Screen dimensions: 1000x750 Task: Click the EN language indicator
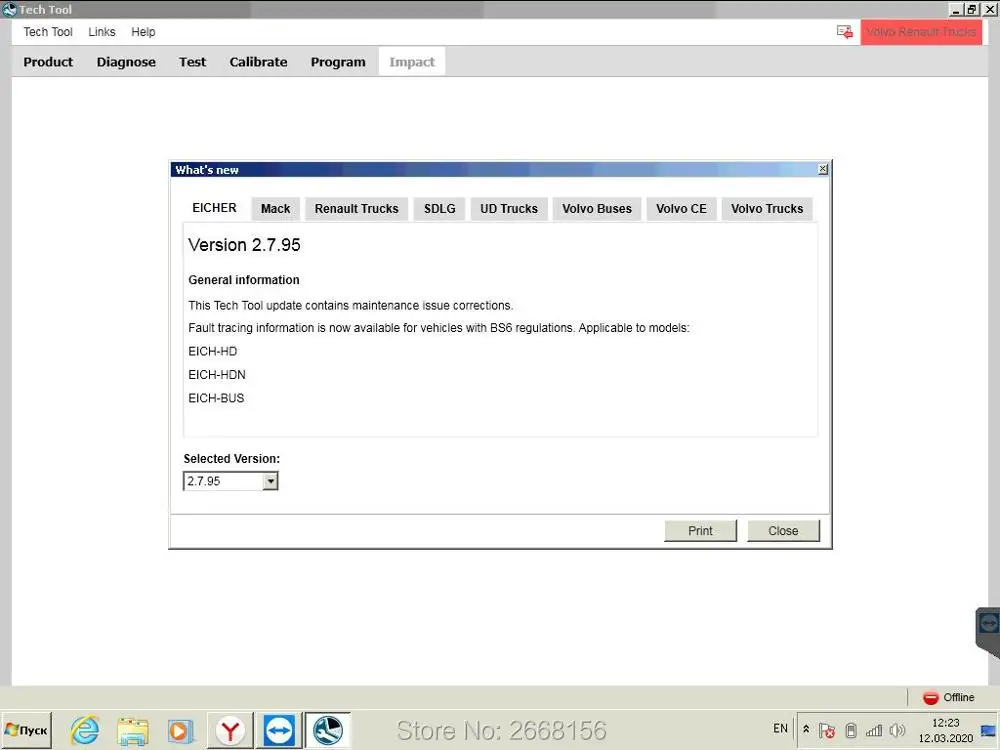pos(780,728)
